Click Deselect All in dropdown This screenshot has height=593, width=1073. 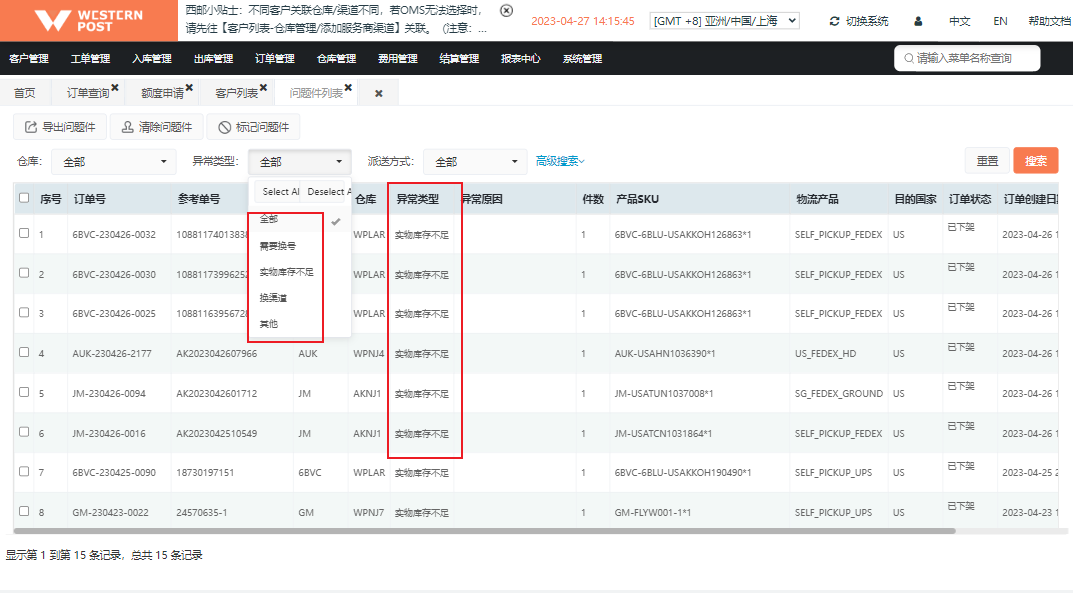[x=326, y=192]
